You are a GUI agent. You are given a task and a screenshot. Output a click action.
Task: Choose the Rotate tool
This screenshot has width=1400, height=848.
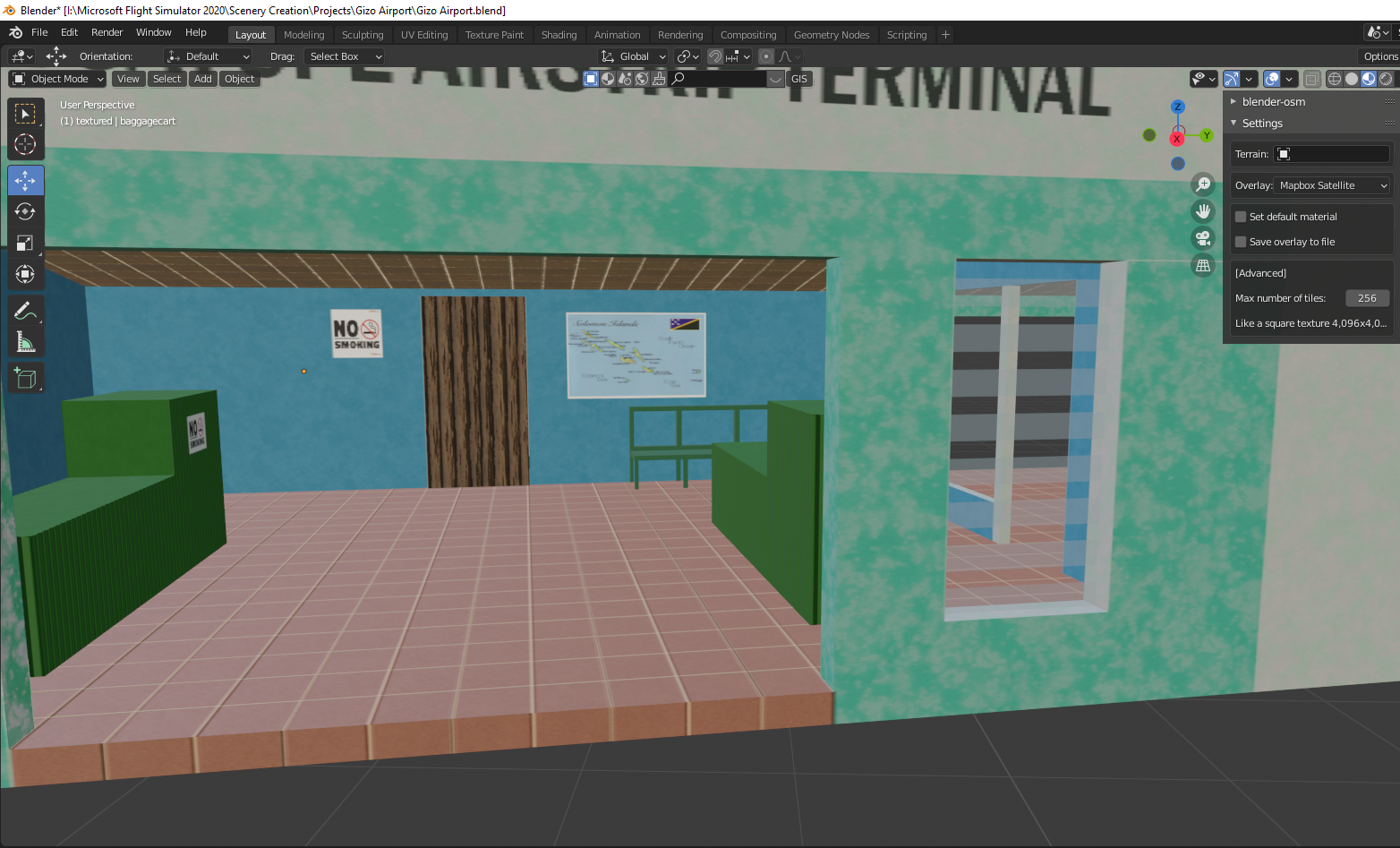coord(25,211)
